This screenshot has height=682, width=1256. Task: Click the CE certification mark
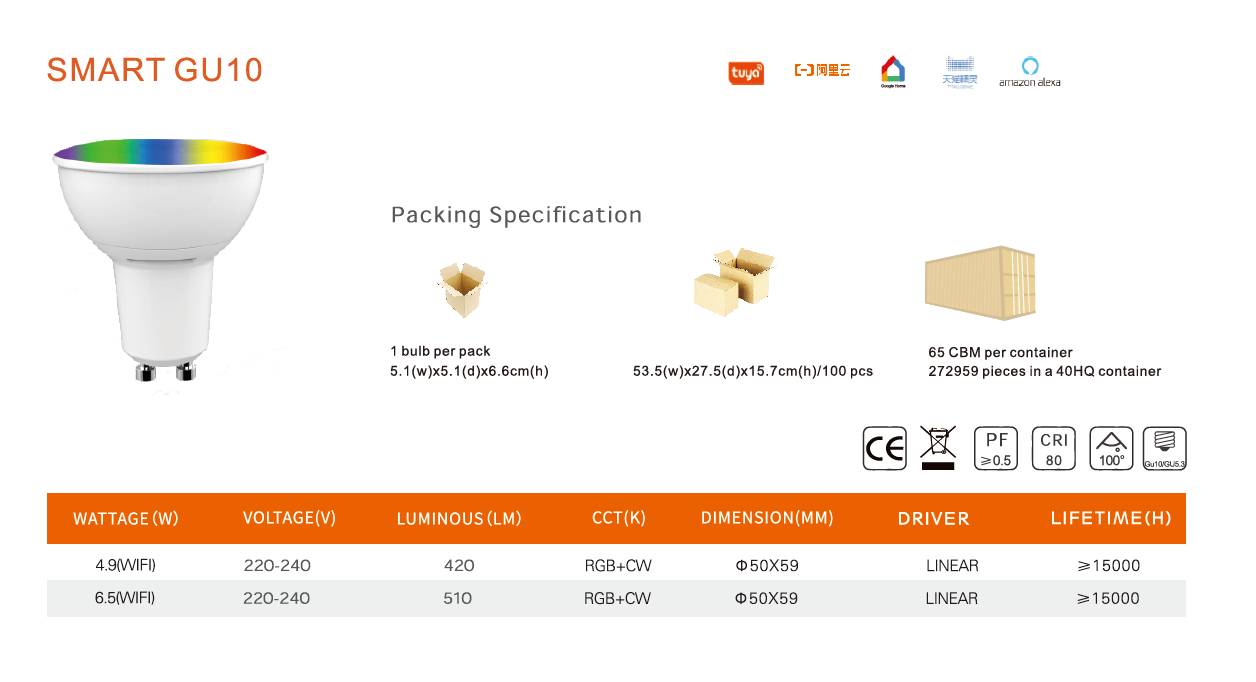pyautogui.click(x=885, y=448)
